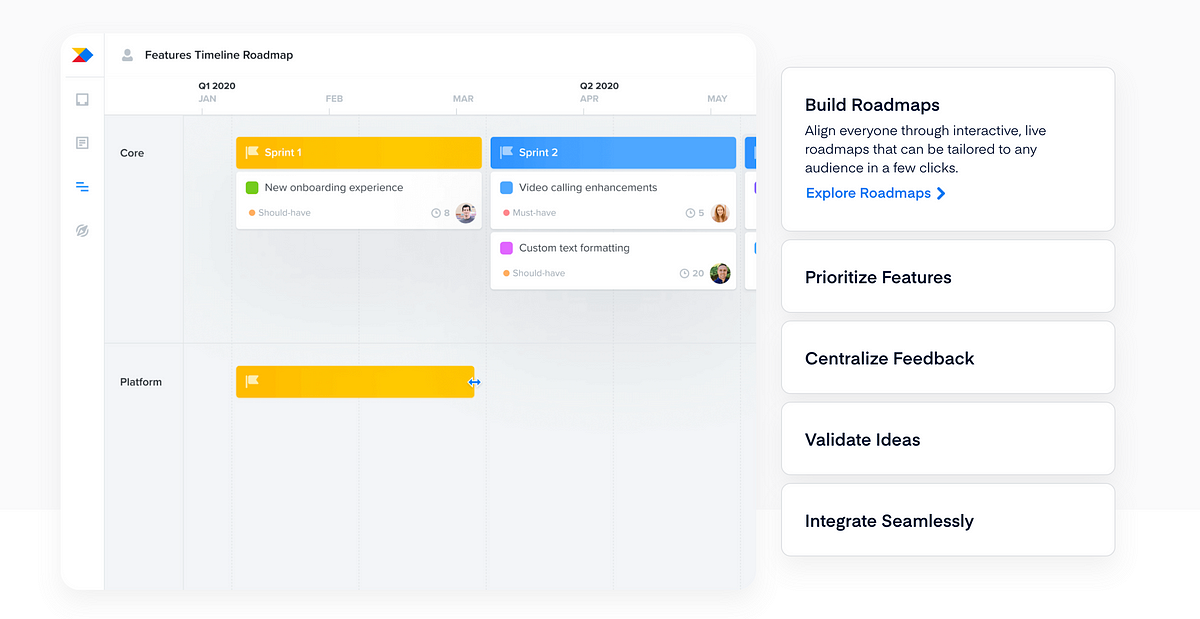Click the MAY month header
1200x619 pixels.
717,99
